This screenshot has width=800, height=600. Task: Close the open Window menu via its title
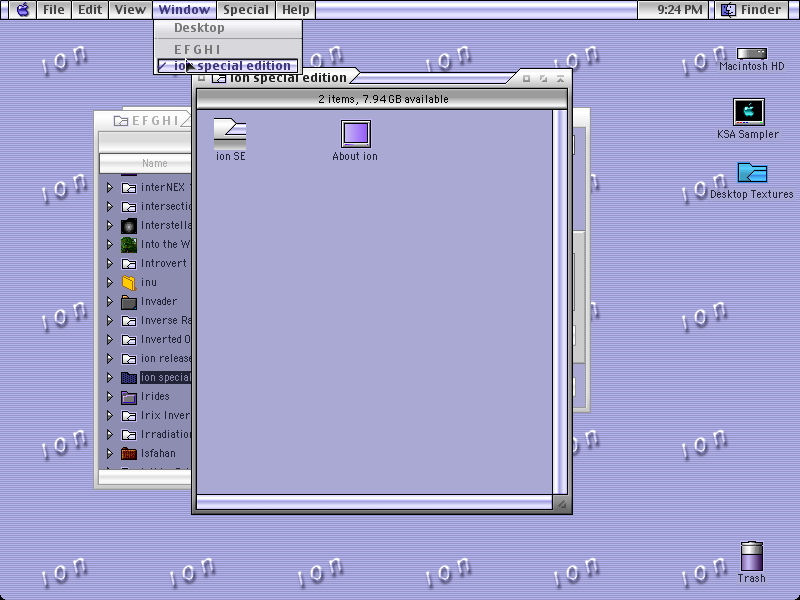pyautogui.click(x=184, y=10)
